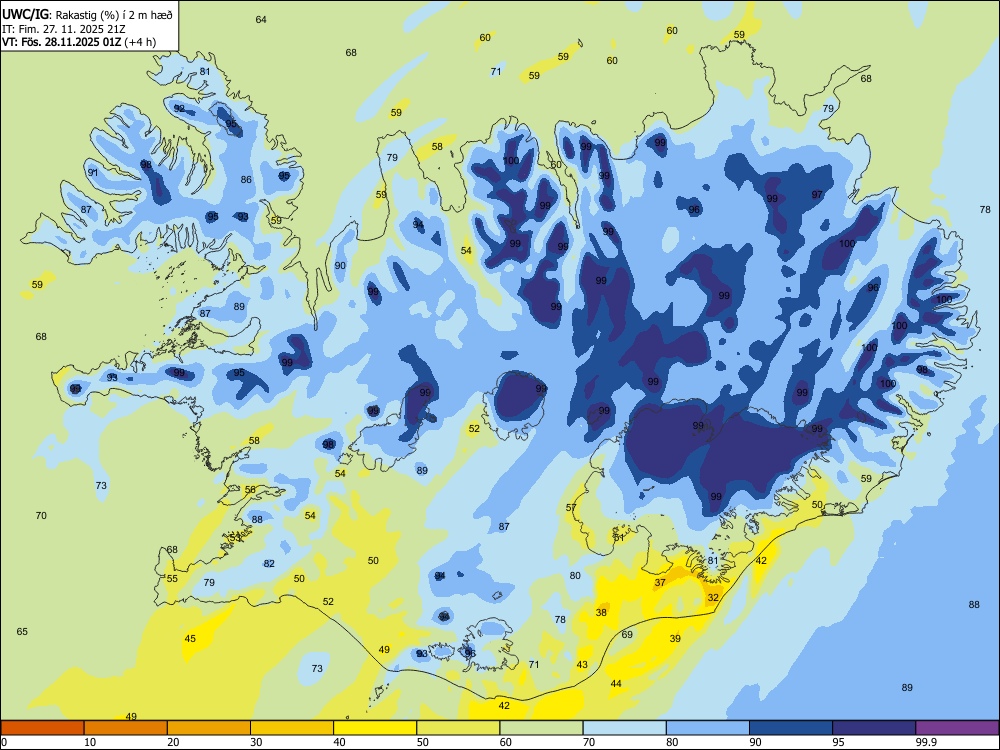Click the humidity value '82' in the southwest

[269, 563]
